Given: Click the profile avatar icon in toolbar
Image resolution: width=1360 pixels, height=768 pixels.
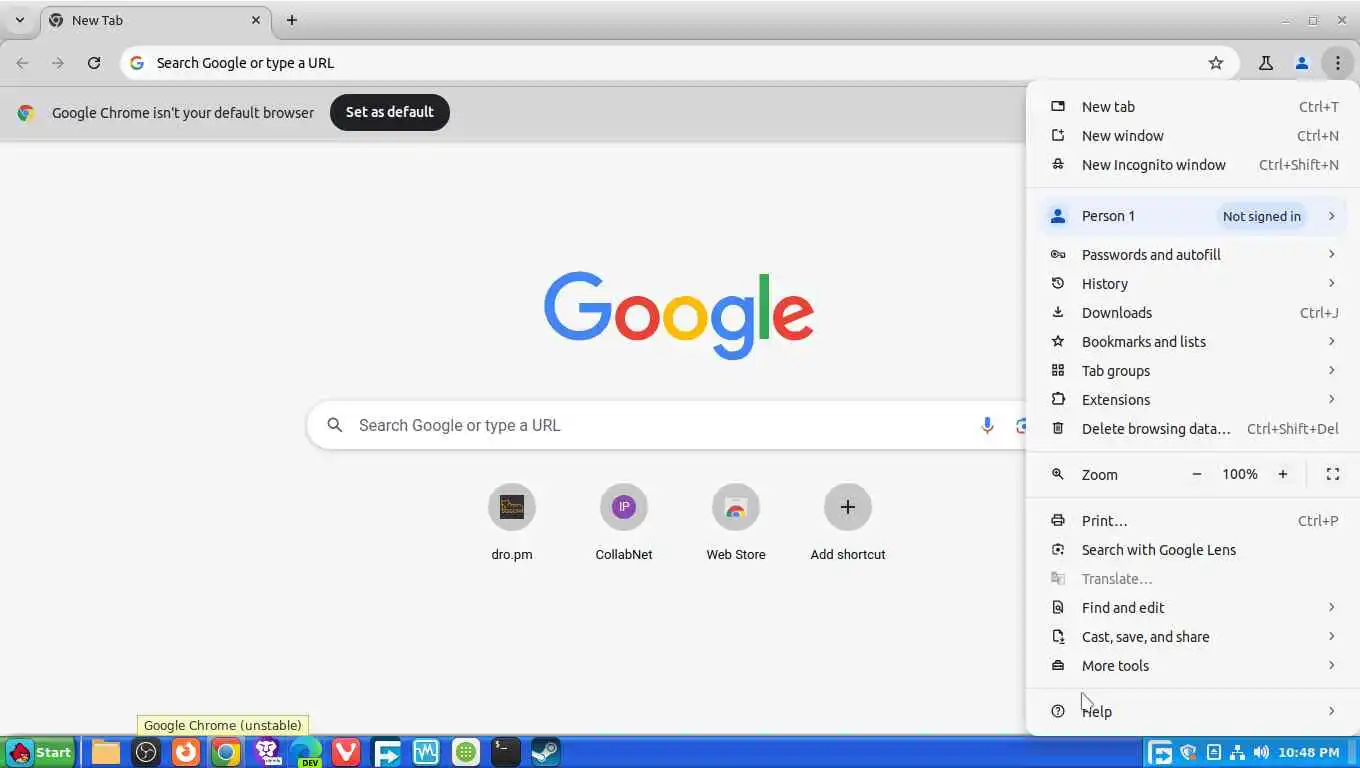Looking at the screenshot, I should (1301, 63).
